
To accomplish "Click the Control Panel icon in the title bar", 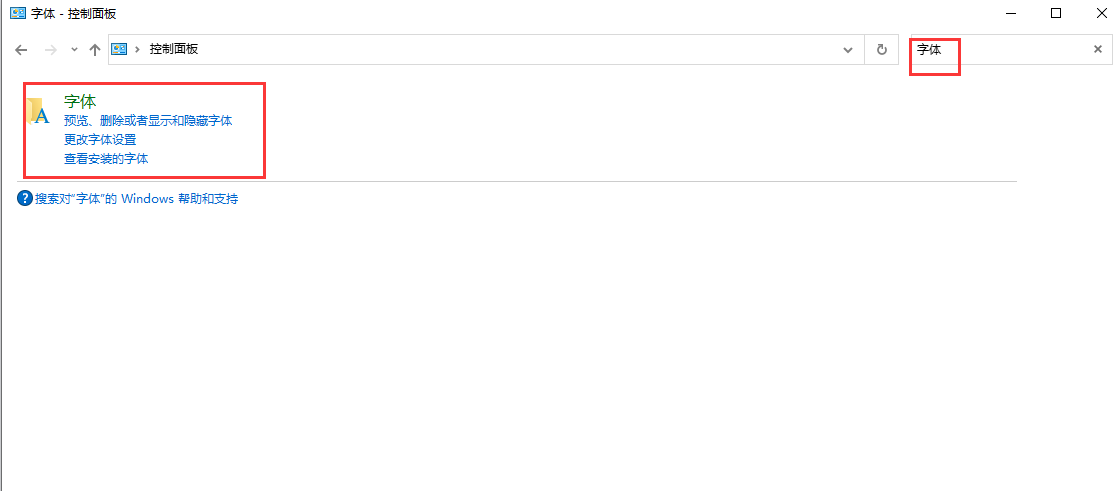I will tap(18, 13).
